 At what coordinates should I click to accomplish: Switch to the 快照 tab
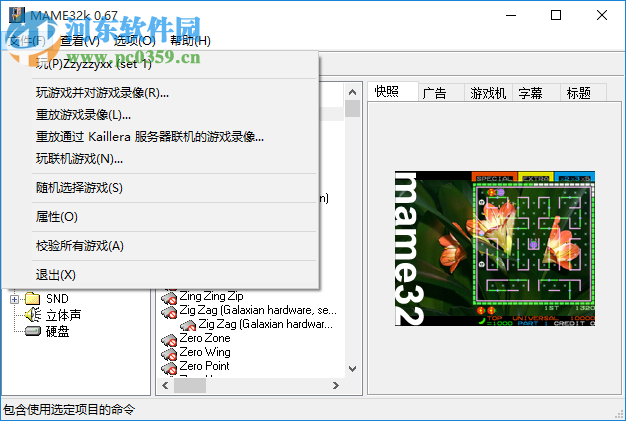[x=392, y=91]
